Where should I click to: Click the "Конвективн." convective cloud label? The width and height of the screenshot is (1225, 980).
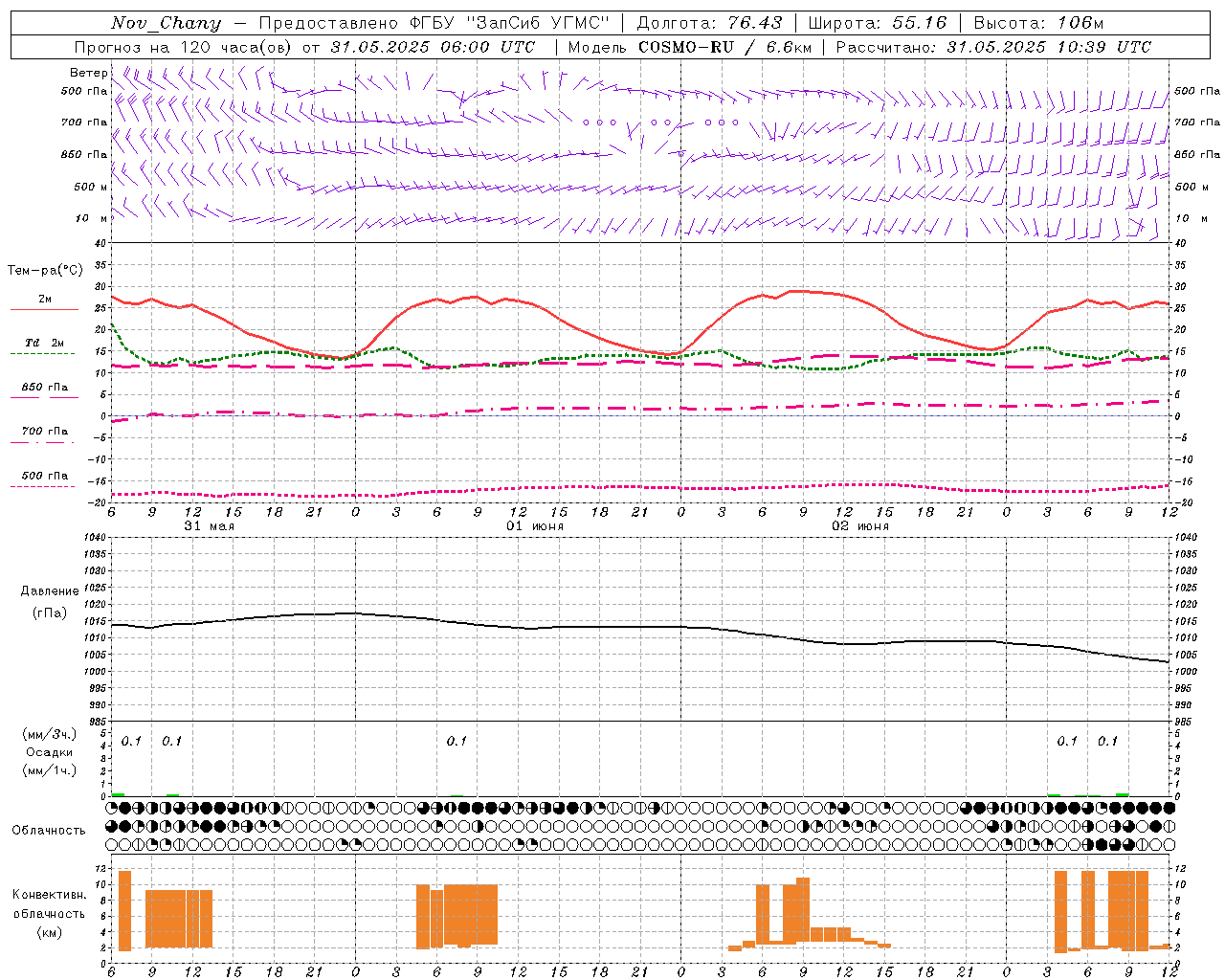[50, 895]
